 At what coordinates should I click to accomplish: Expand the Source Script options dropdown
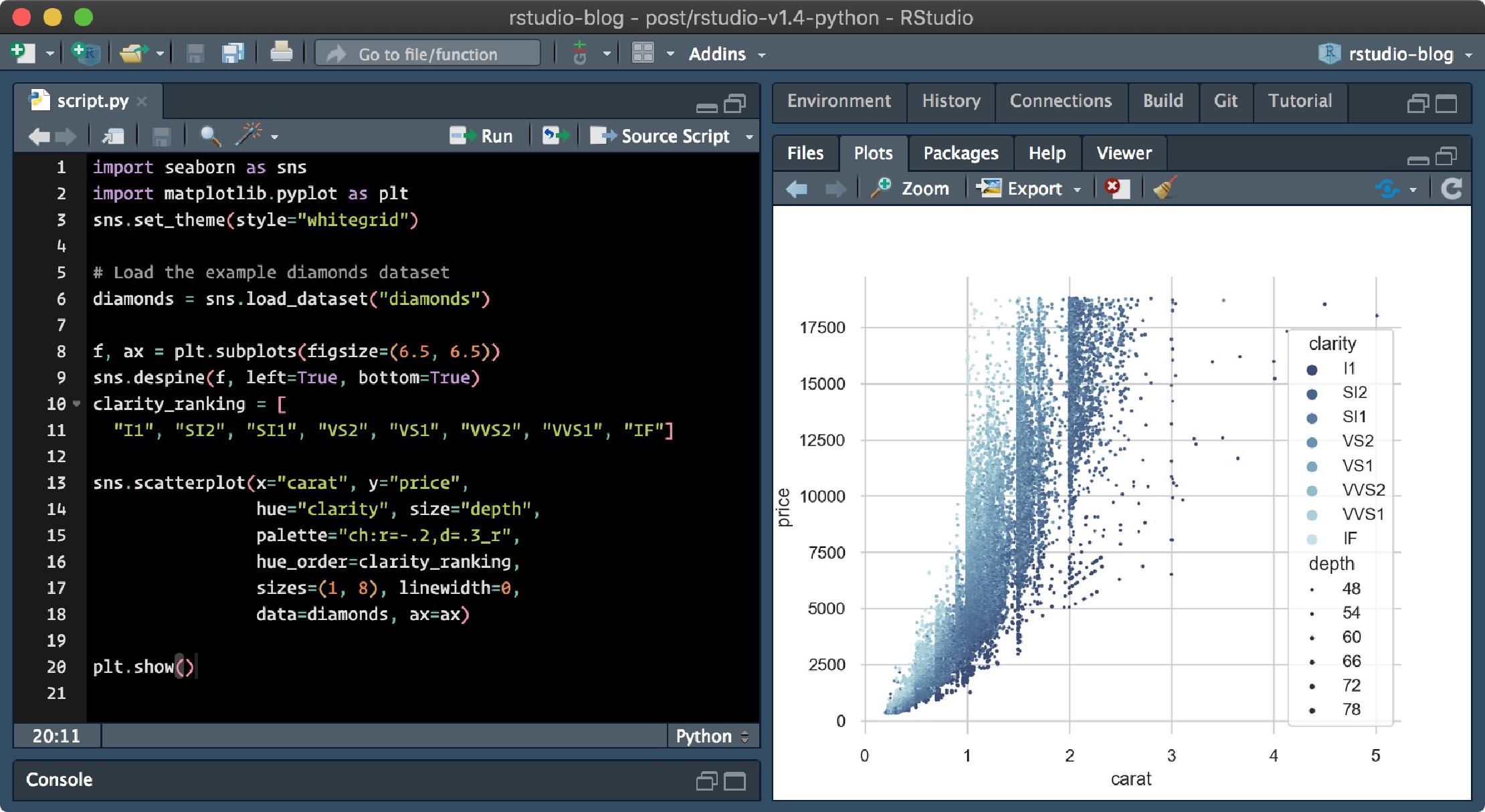(x=748, y=136)
